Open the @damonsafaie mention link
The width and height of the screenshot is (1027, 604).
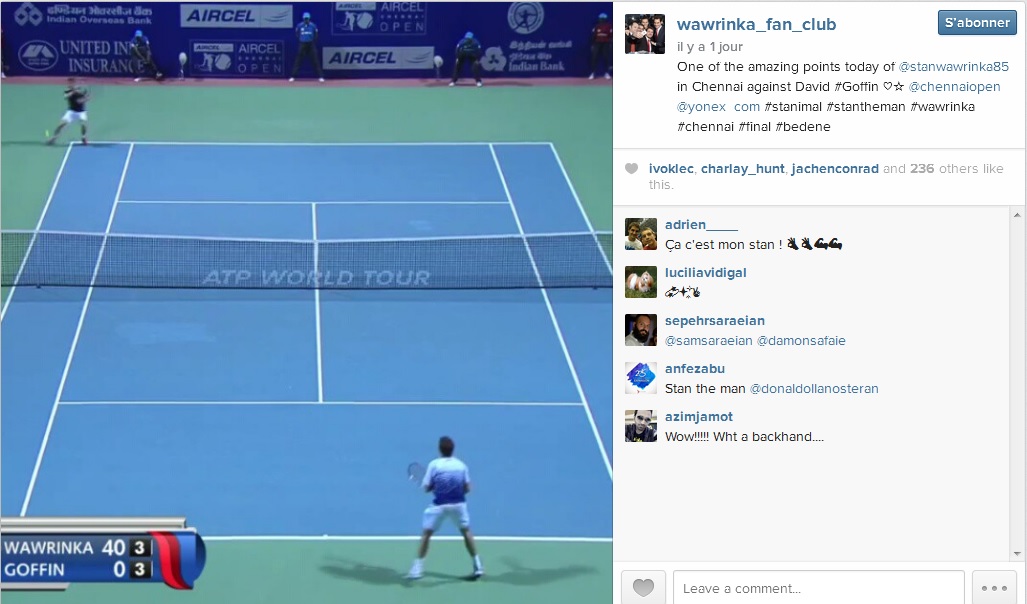tap(801, 341)
